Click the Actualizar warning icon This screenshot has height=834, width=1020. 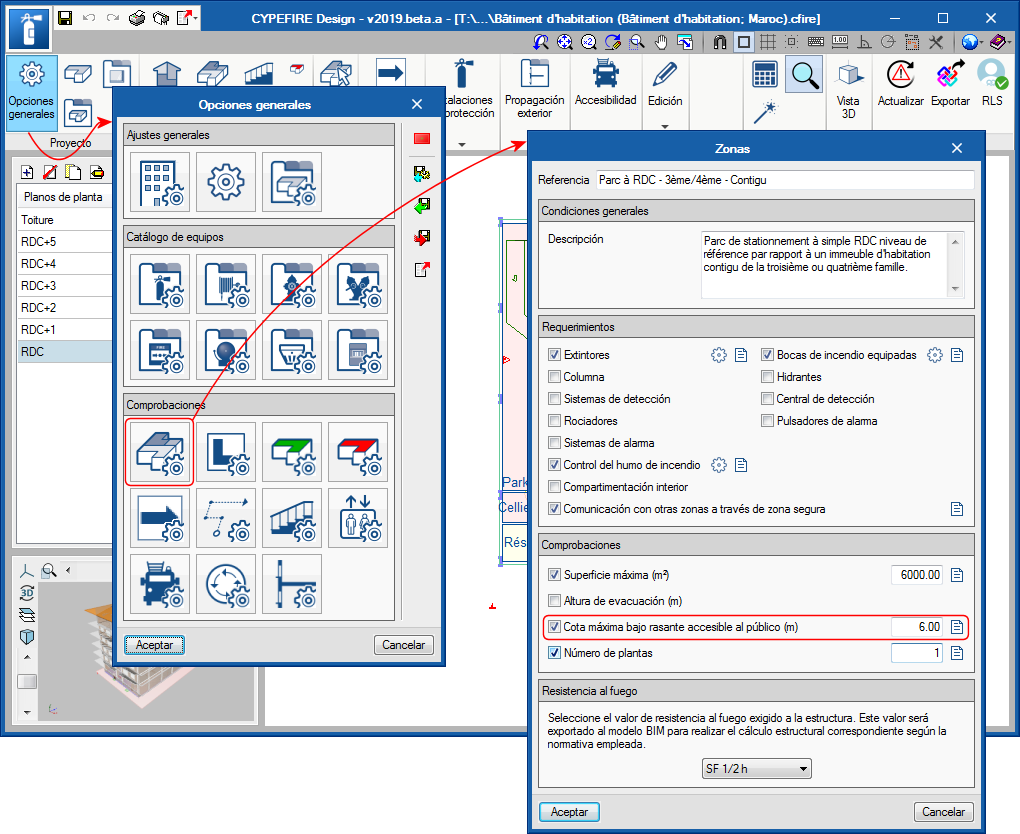tap(900, 75)
